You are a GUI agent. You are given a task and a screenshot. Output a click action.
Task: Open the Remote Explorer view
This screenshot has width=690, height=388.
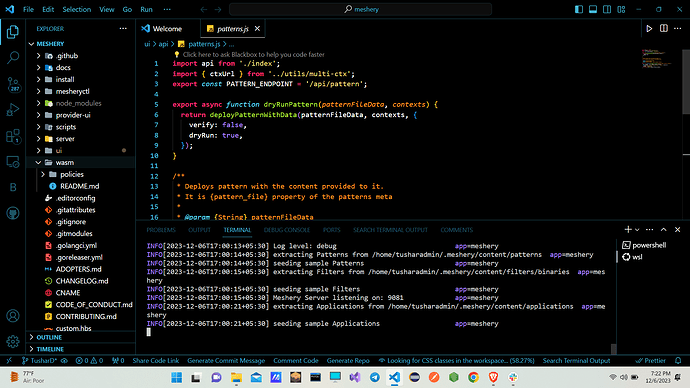tap(13, 162)
